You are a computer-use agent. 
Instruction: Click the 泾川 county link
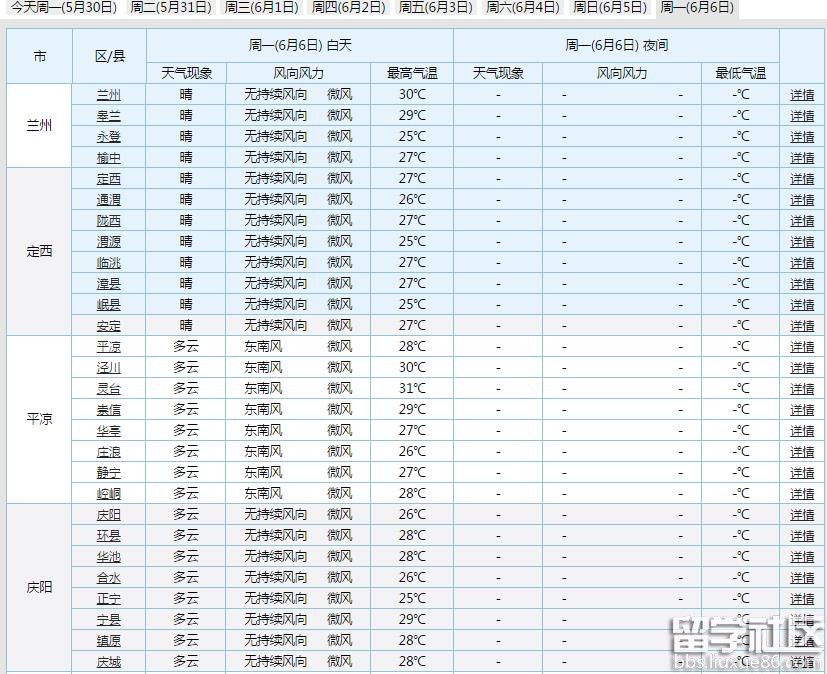point(109,368)
